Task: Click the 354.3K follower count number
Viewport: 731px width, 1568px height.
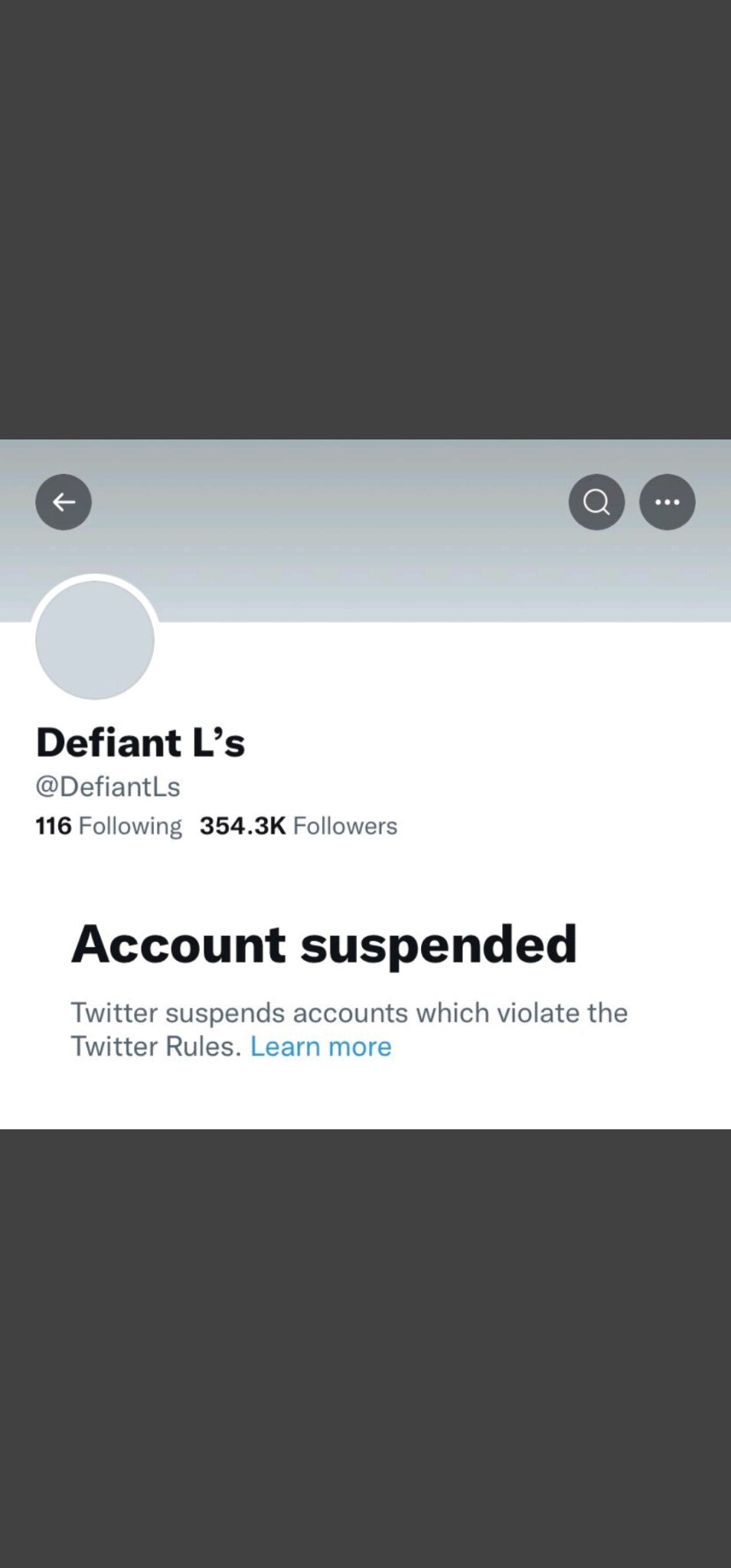Action: coord(243,826)
